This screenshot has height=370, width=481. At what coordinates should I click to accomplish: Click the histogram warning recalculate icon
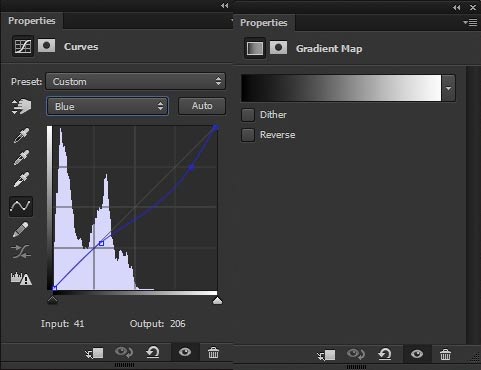point(21,279)
